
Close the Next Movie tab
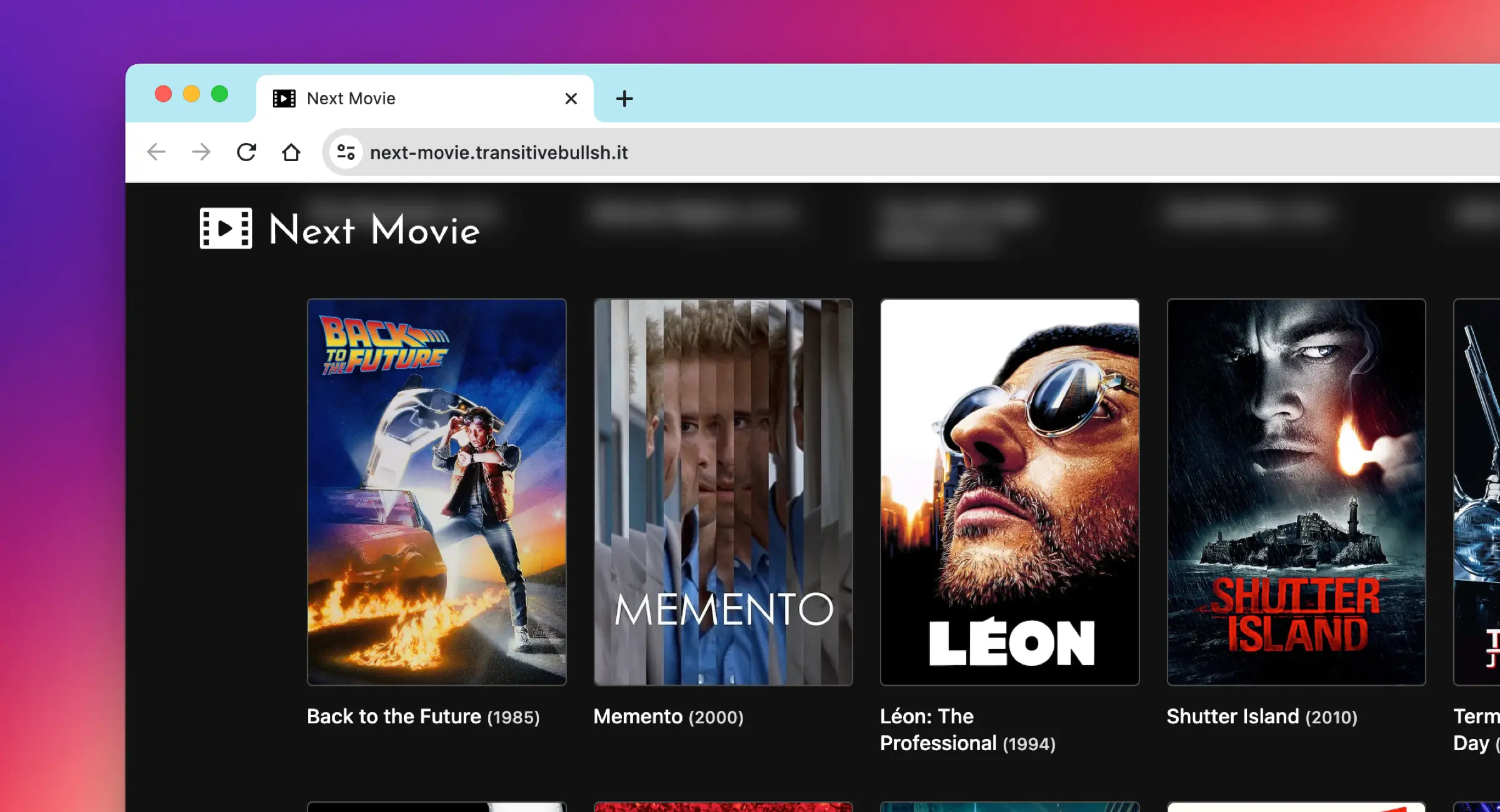point(571,99)
